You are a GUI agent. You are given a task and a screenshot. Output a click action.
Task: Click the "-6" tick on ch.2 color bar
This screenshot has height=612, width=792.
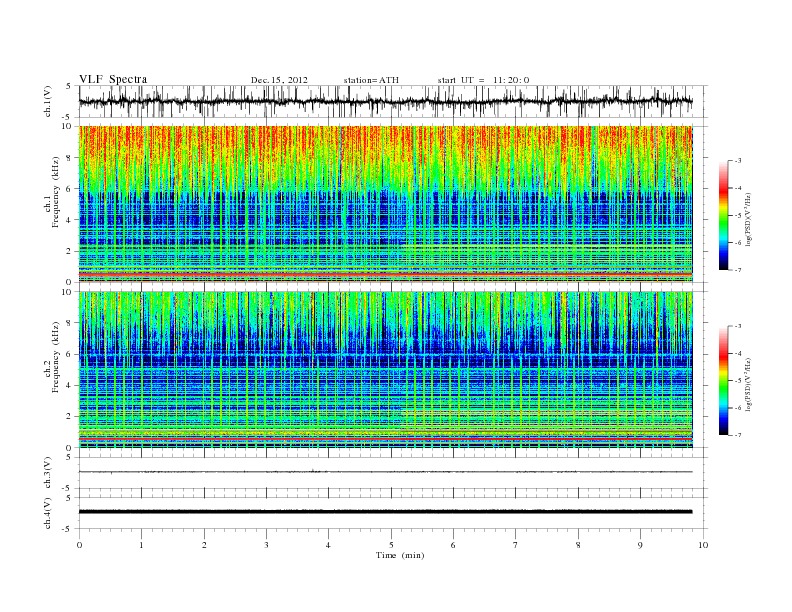pos(738,408)
